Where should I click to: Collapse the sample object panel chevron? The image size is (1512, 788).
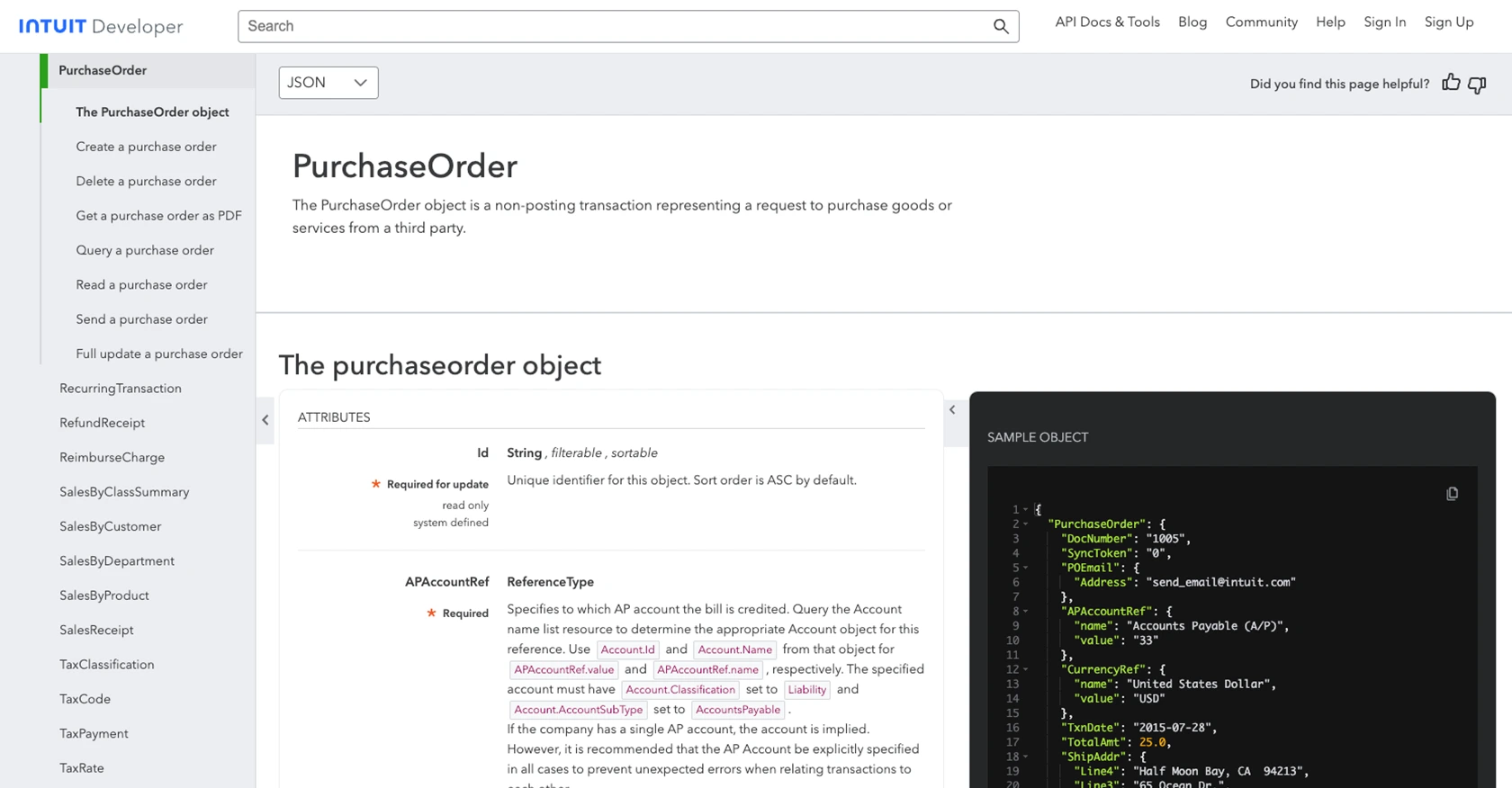(x=952, y=410)
